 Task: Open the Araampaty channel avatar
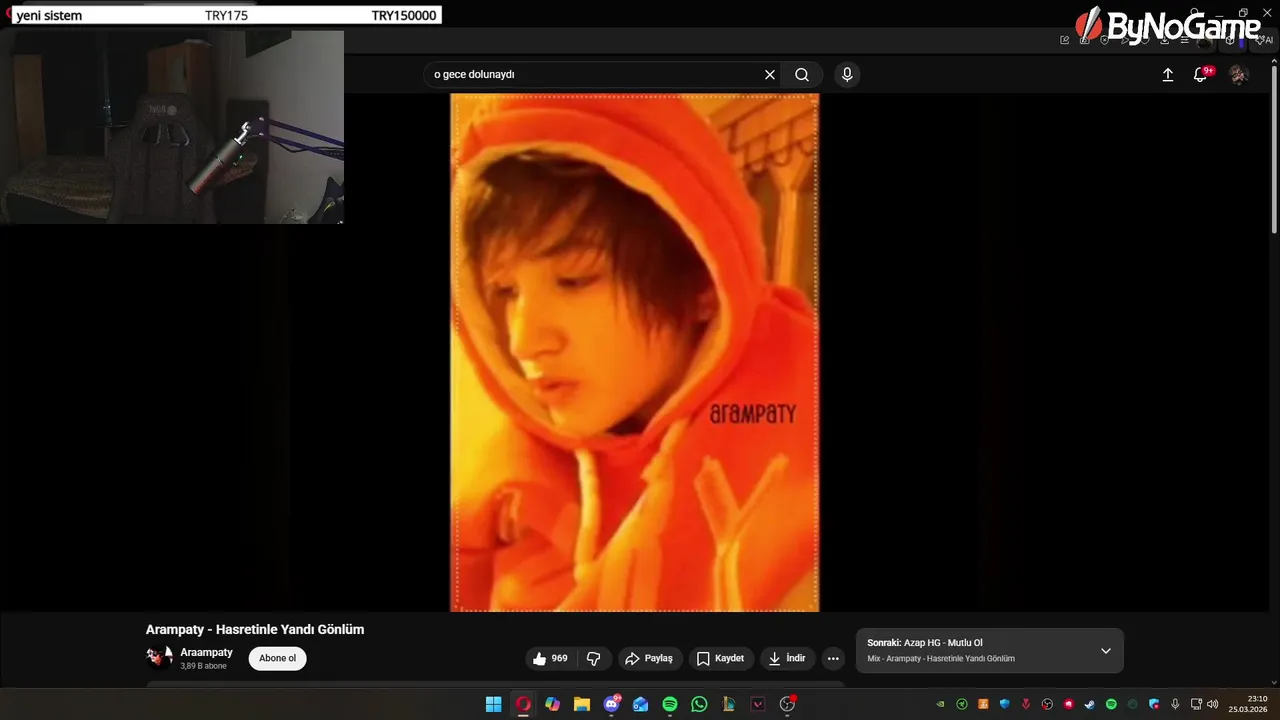[x=160, y=658]
